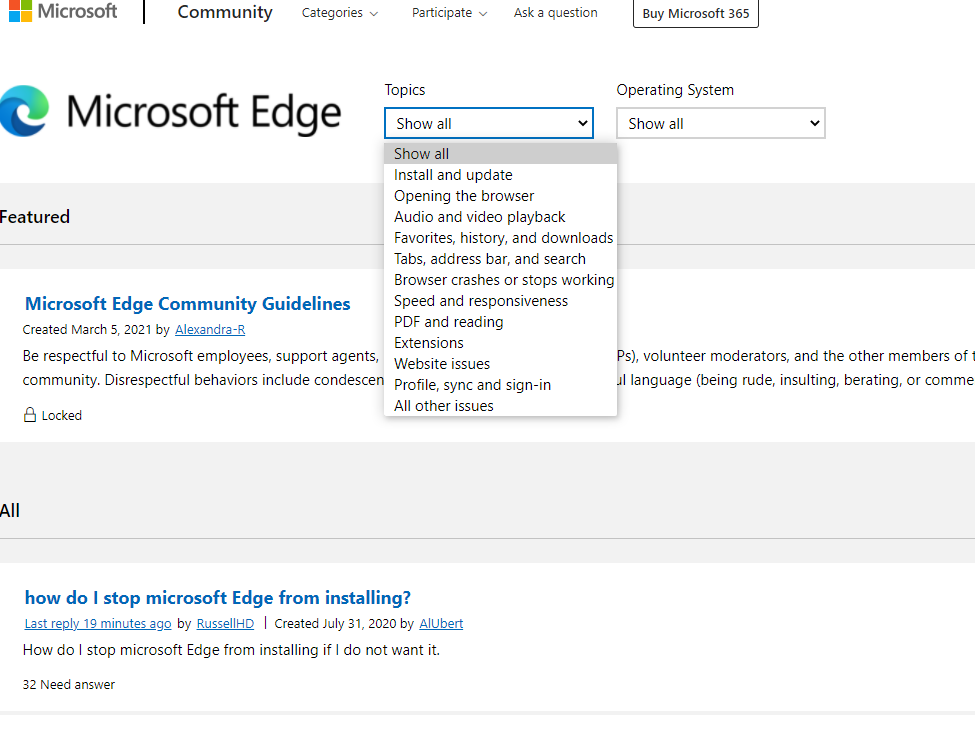The image size is (975, 731).
Task: Choose 'Browser crashes or stops working'
Action: [501, 280]
